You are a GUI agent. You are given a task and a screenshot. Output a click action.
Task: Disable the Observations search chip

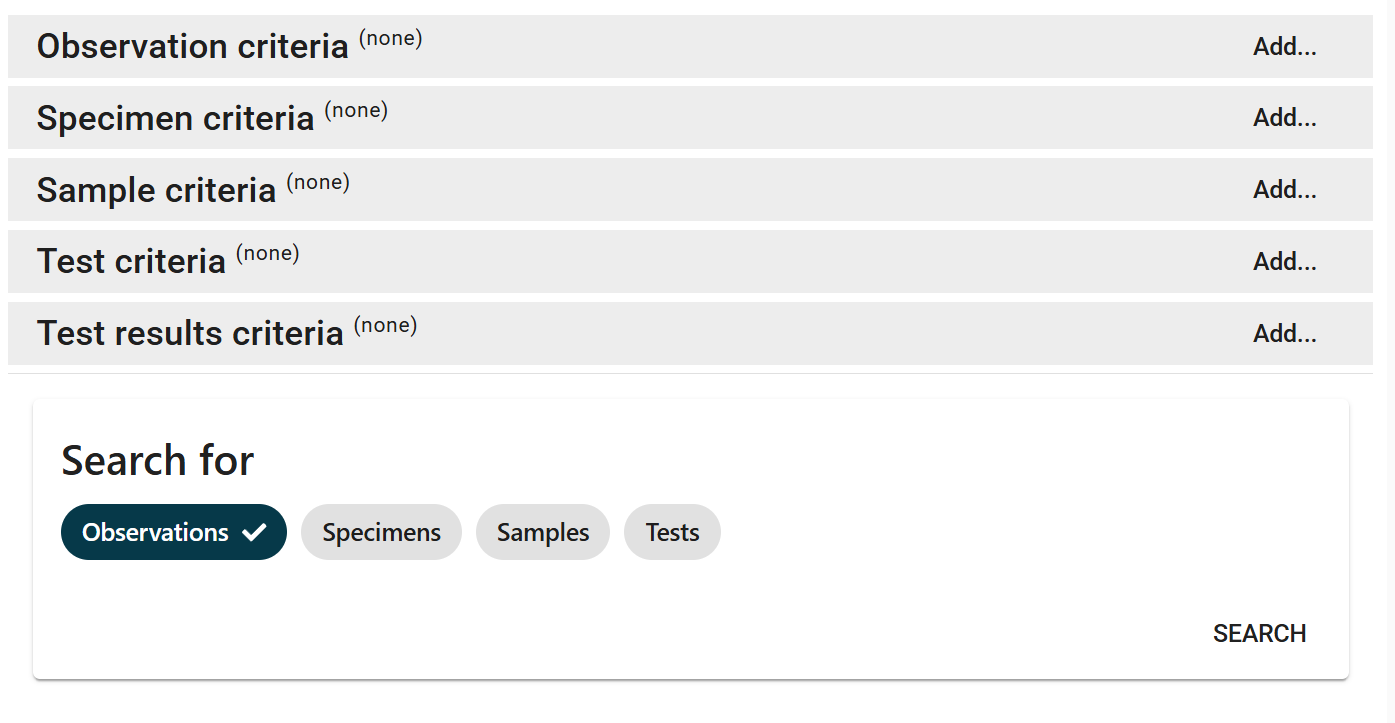tap(173, 532)
